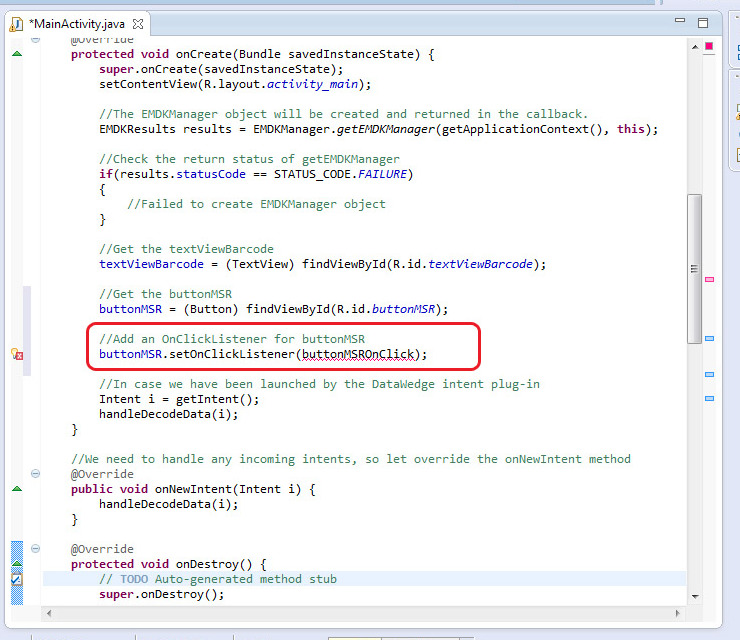Collapse the onCreate method fold
740x640 pixels.
tap(36, 40)
